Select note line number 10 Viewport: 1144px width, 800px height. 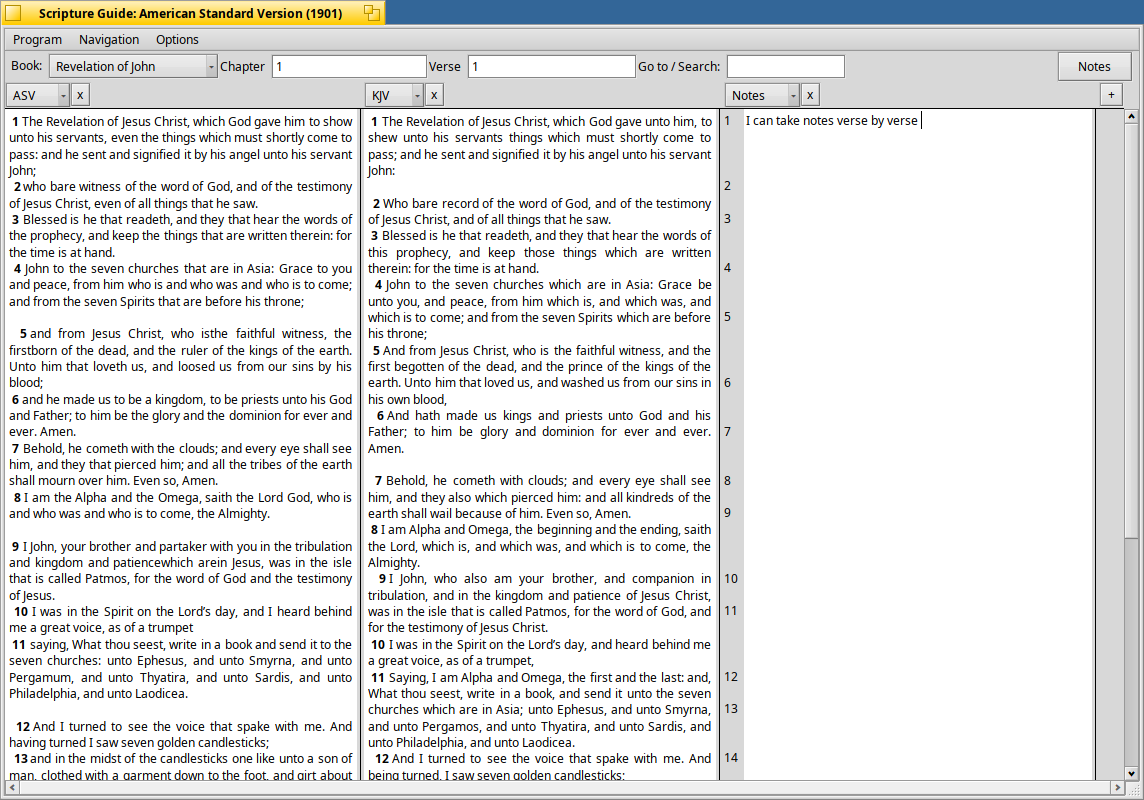pyautogui.click(x=731, y=578)
